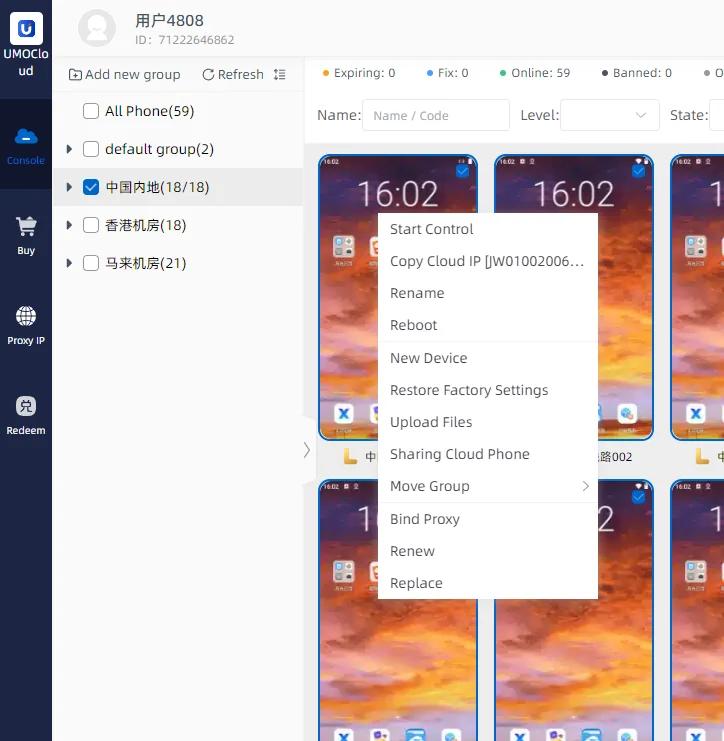Click the Name / Code input field
The image size is (724, 741).
436,115
